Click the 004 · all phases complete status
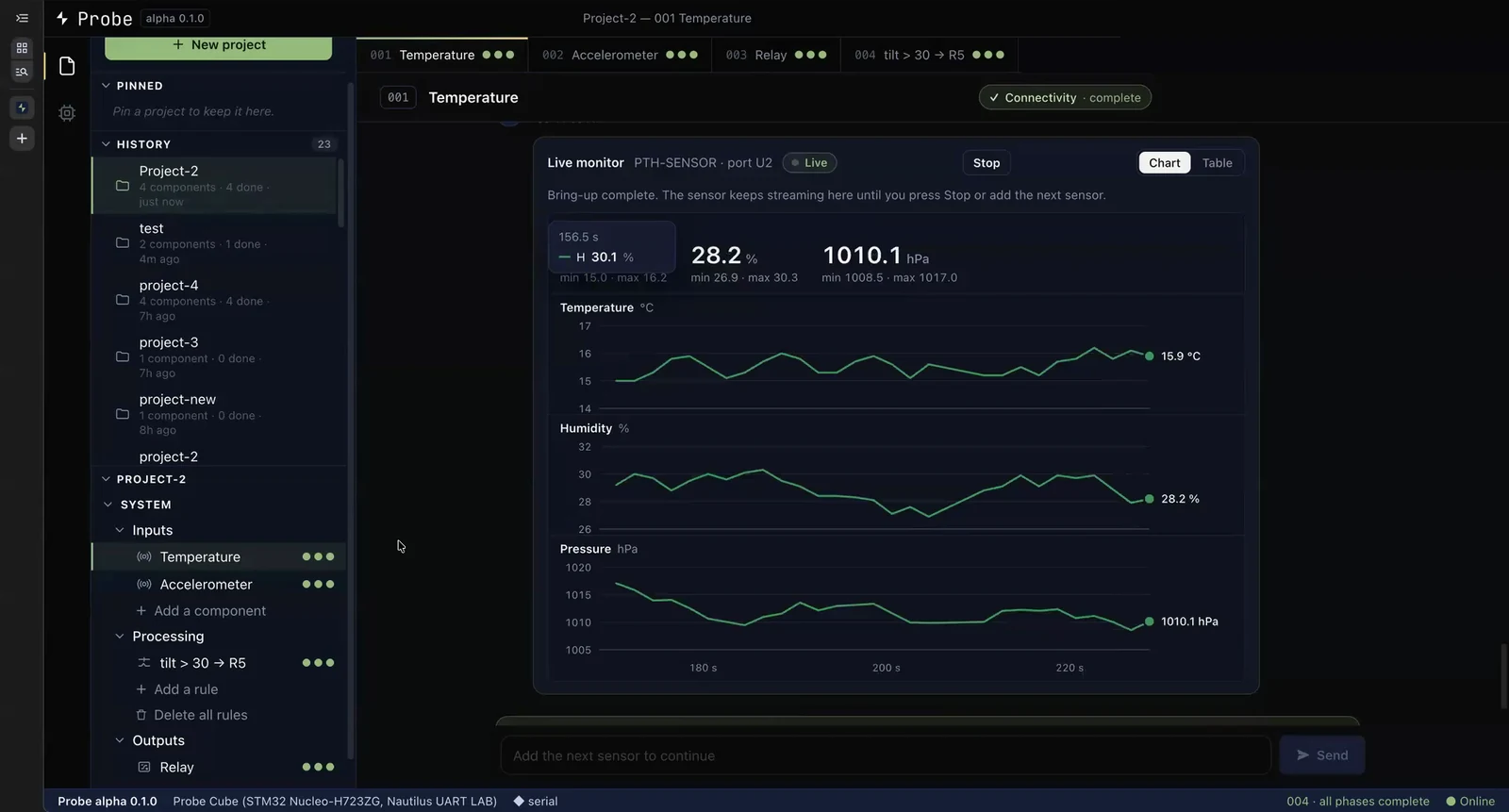The height and width of the screenshot is (812, 1509). point(1357,801)
